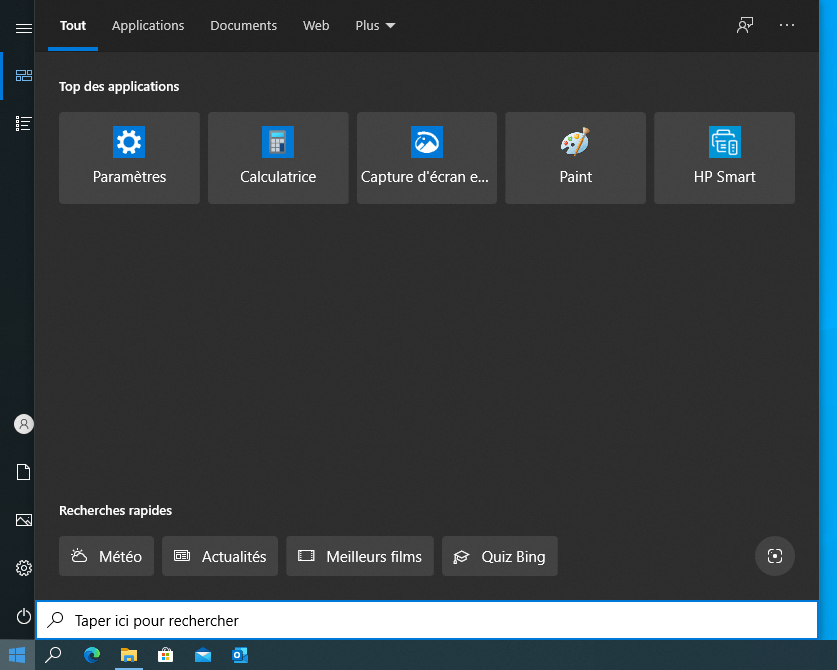Open Microsoft Edge from taskbar

(92, 655)
